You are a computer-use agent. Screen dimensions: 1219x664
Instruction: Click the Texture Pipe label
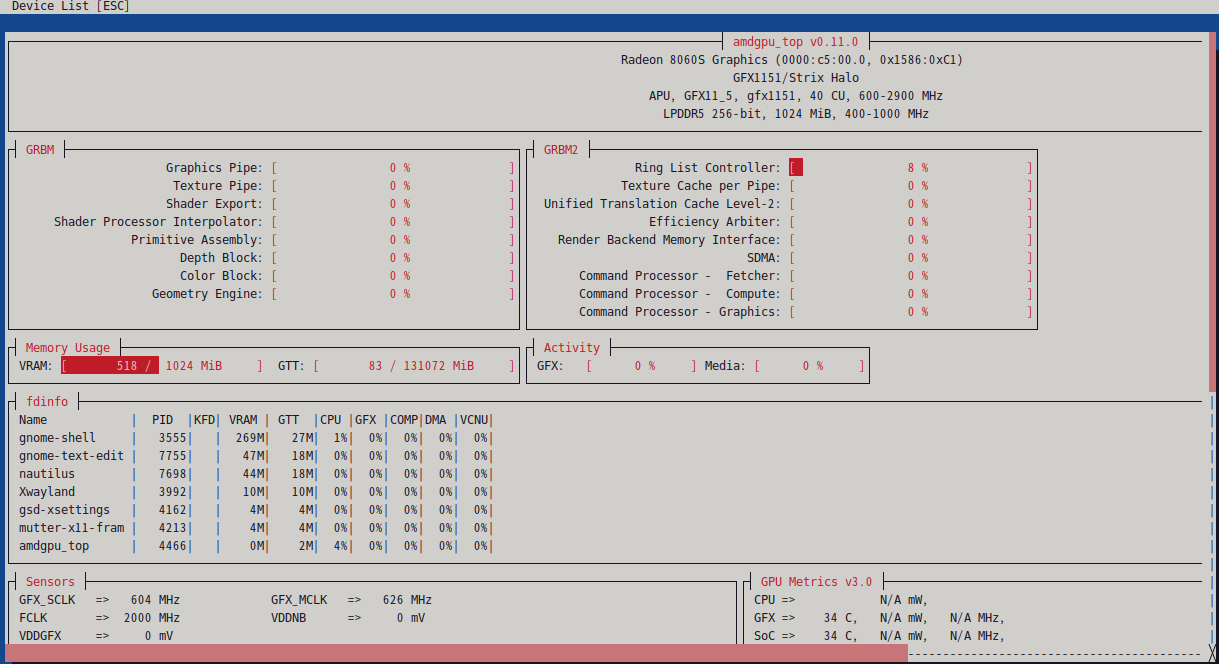coord(217,186)
